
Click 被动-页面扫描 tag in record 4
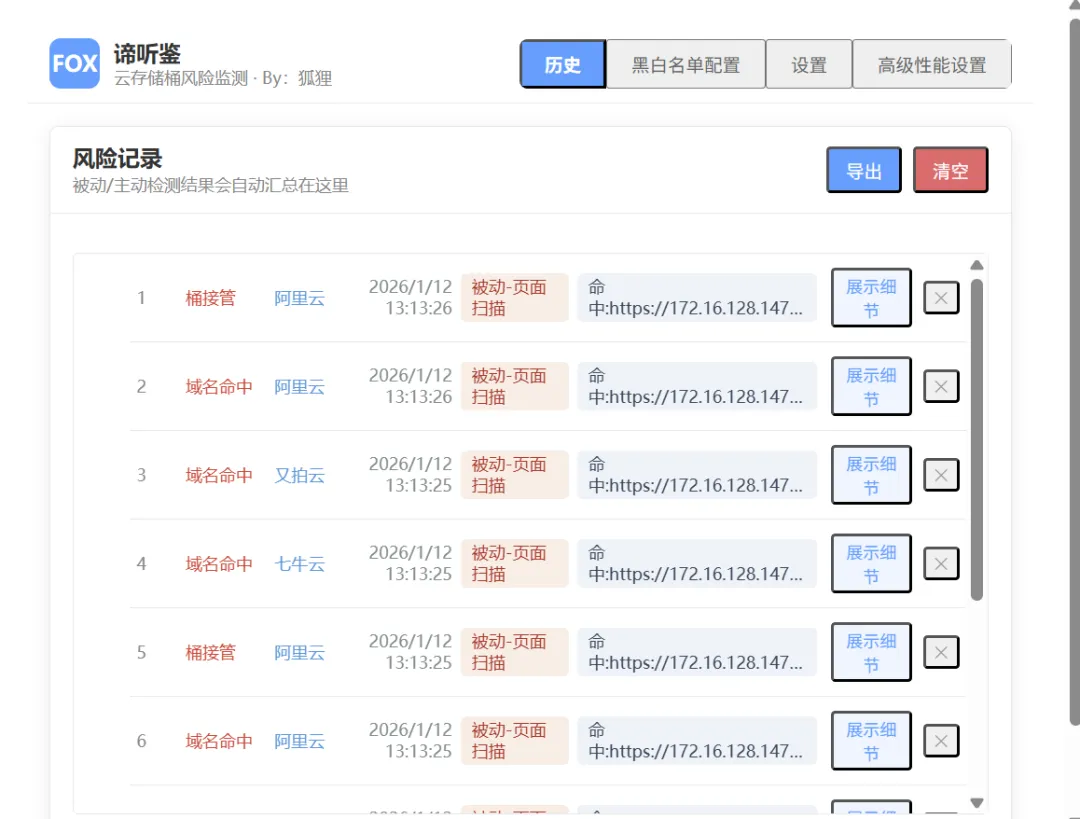click(515, 563)
